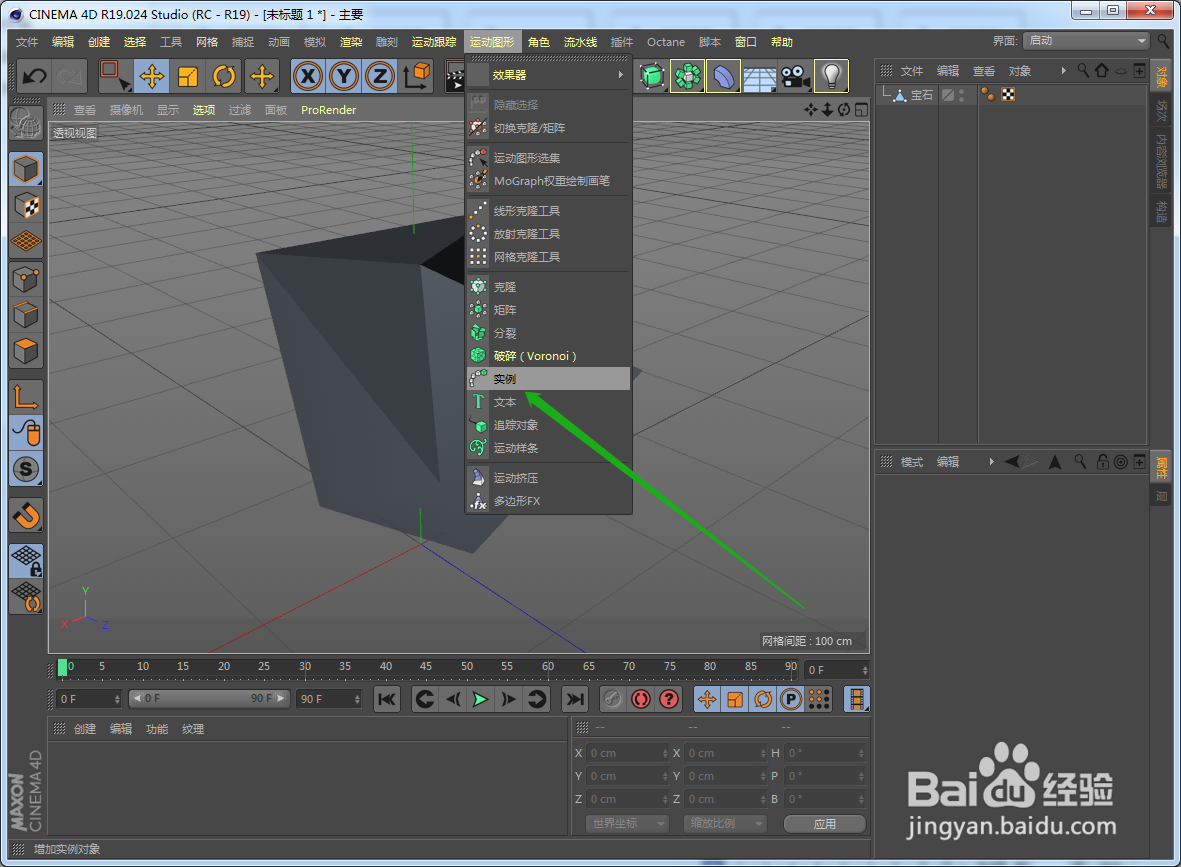Open the array generator icon

click(x=688, y=76)
